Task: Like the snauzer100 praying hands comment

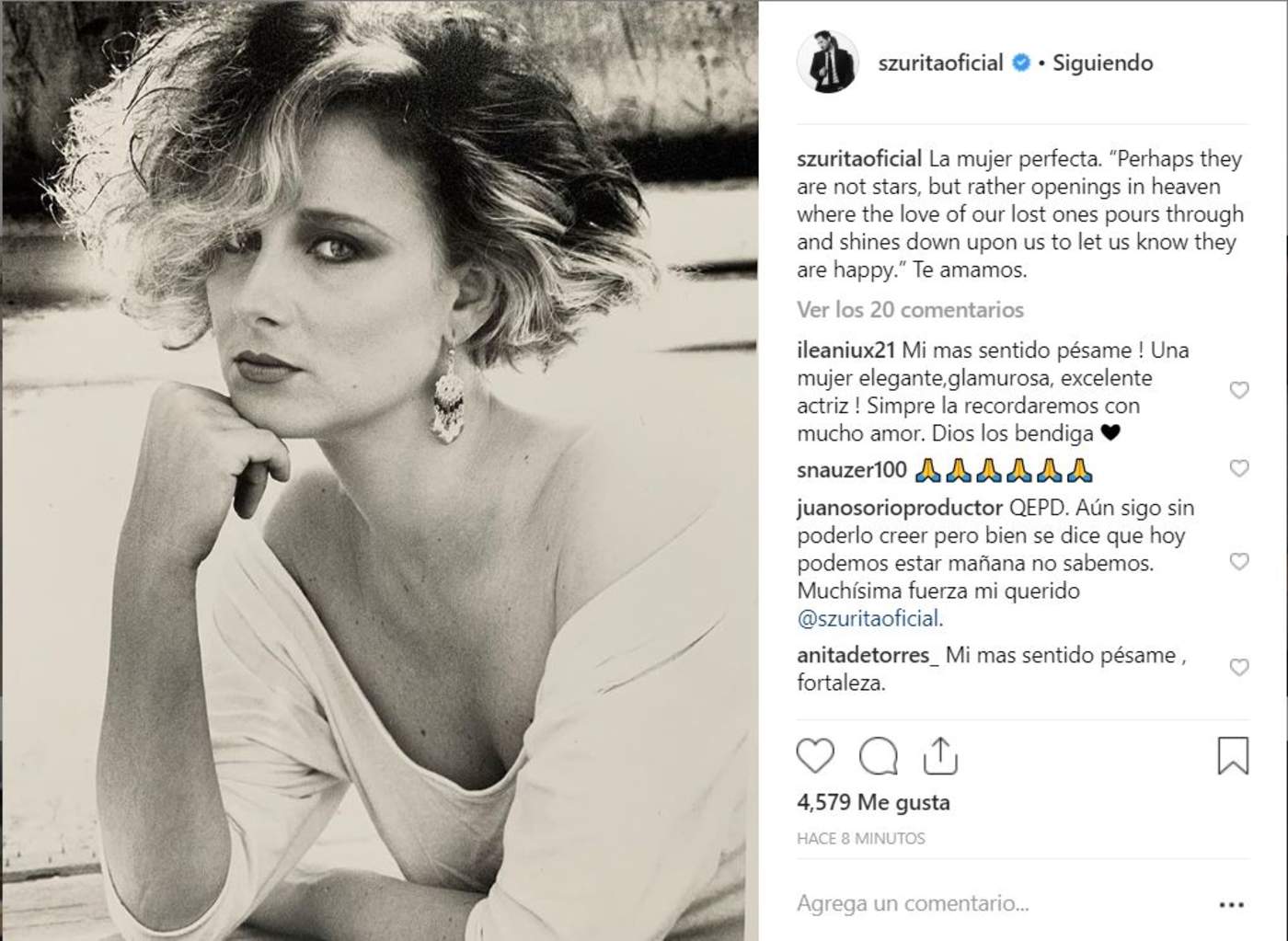Action: (x=1239, y=469)
